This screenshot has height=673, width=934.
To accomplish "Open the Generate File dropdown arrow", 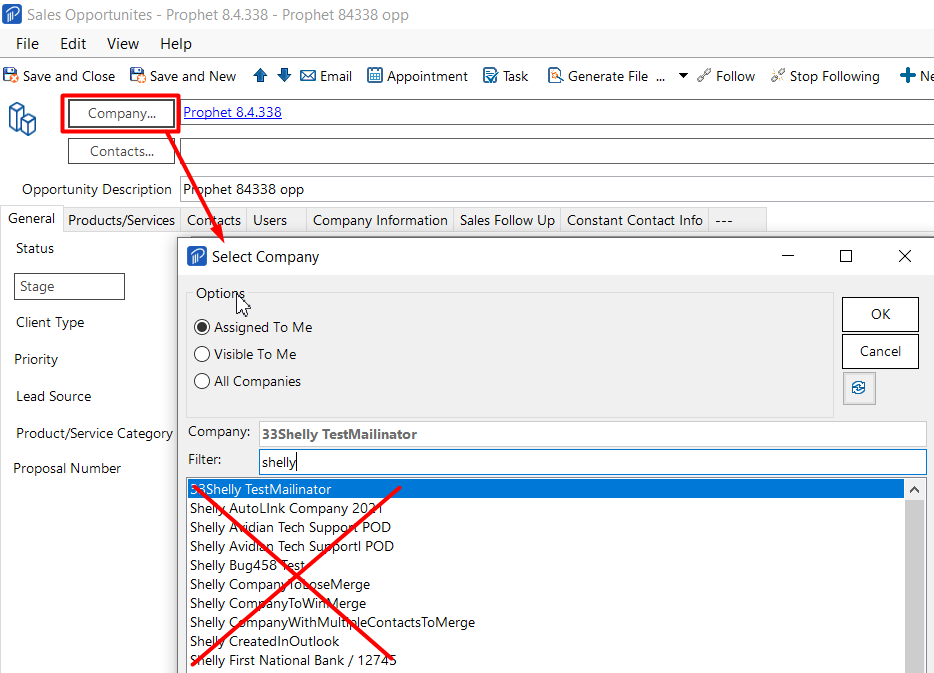I will 683,76.
